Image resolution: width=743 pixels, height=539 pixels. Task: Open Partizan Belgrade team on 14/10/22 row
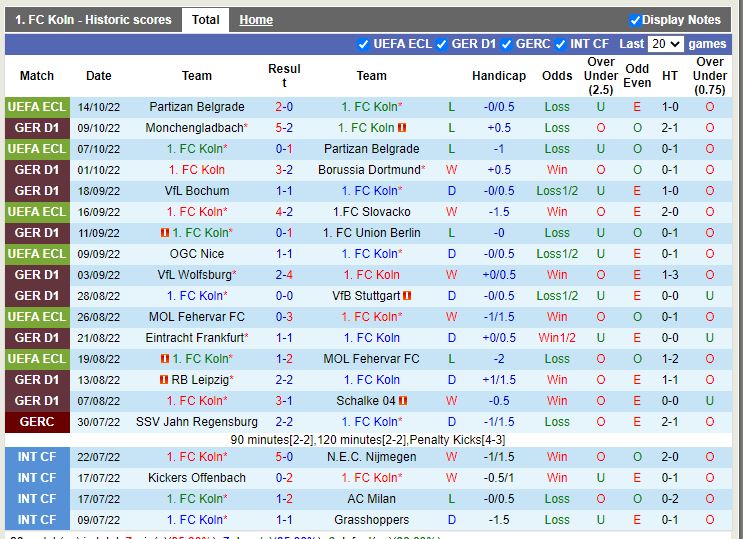coord(197,107)
